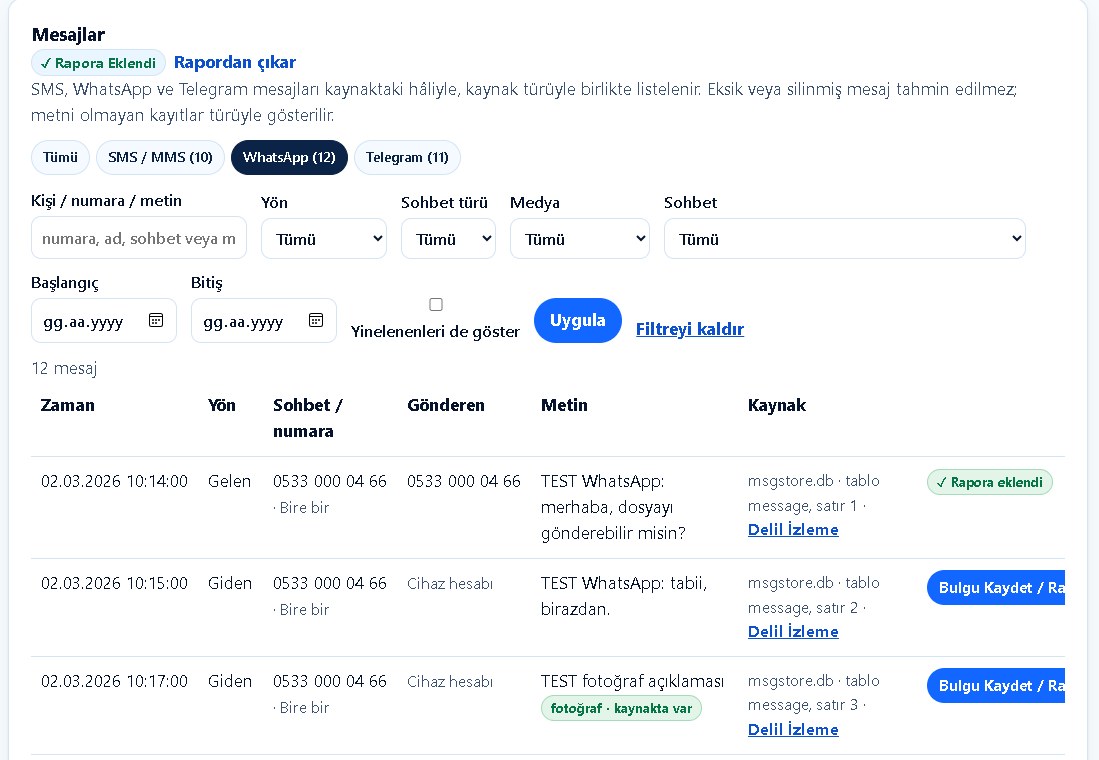Screen dimensions: 1099x760
Task: Click timestamp 02.03.2026 10:14:00
Action: tap(114, 481)
